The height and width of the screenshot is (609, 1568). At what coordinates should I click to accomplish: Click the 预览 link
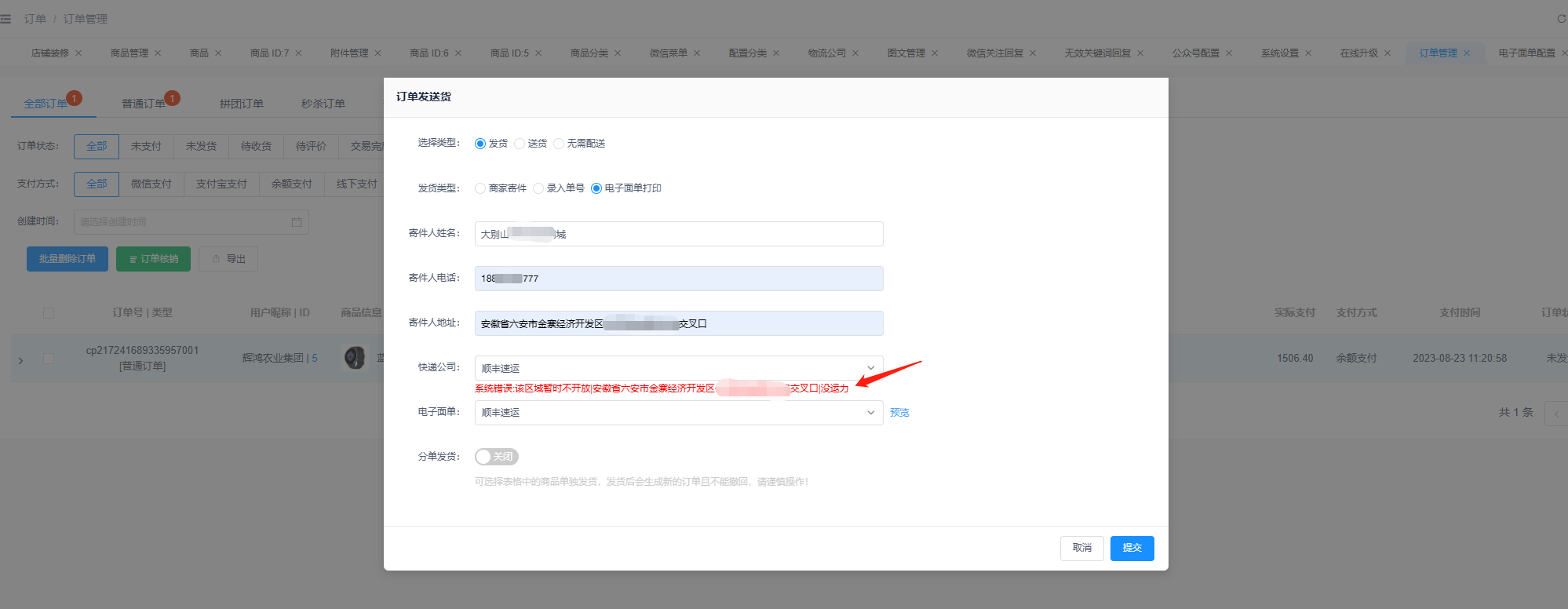pyautogui.click(x=899, y=413)
